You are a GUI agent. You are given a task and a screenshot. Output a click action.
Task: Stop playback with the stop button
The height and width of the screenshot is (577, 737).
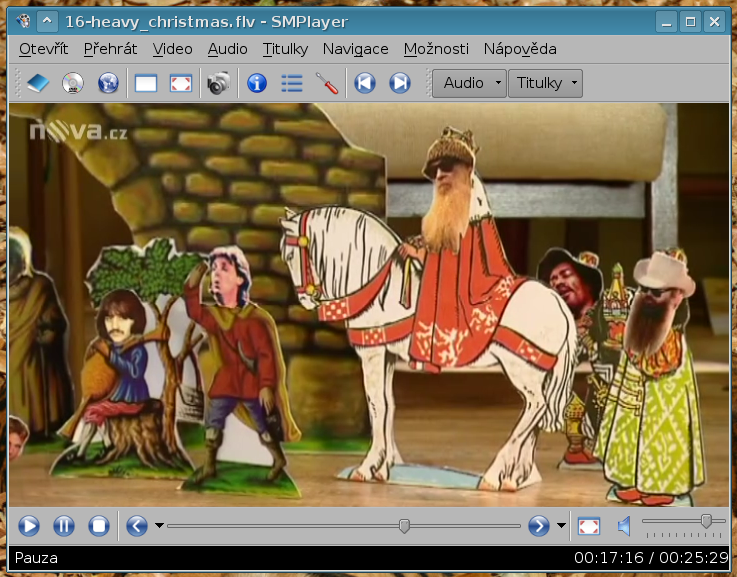click(x=98, y=525)
